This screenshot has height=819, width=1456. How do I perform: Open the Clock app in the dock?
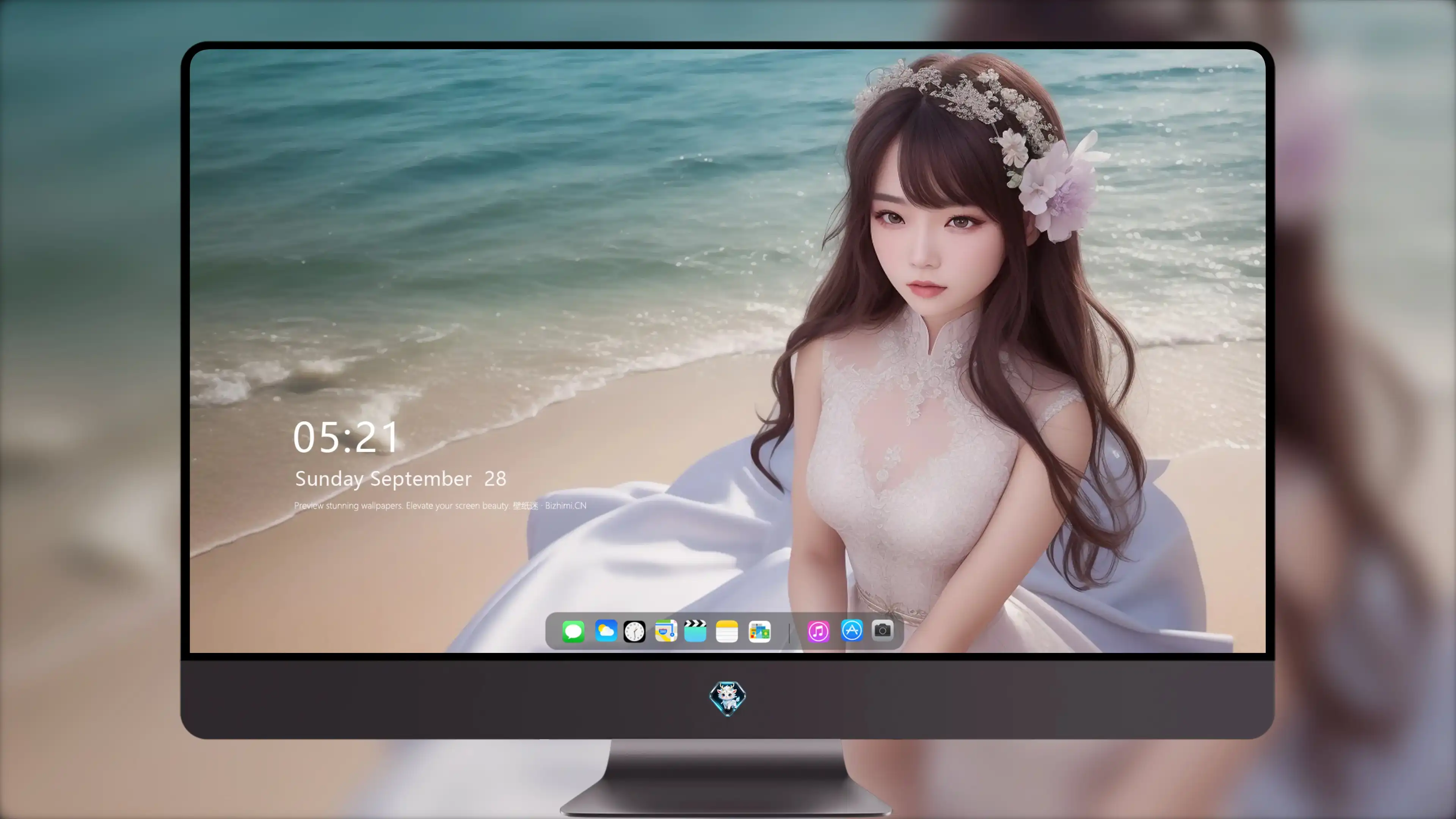pyautogui.click(x=634, y=631)
